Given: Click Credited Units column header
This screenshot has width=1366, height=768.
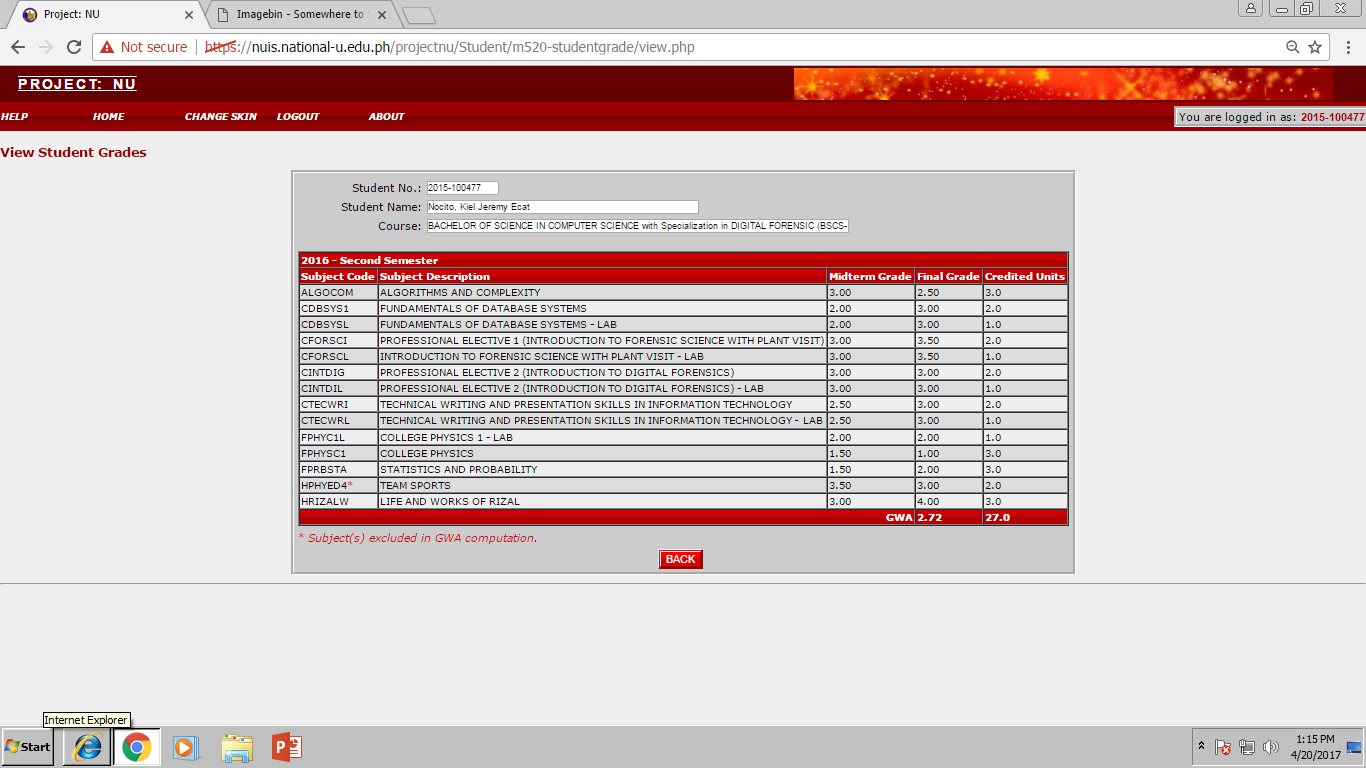Looking at the screenshot, I should pos(1025,276).
